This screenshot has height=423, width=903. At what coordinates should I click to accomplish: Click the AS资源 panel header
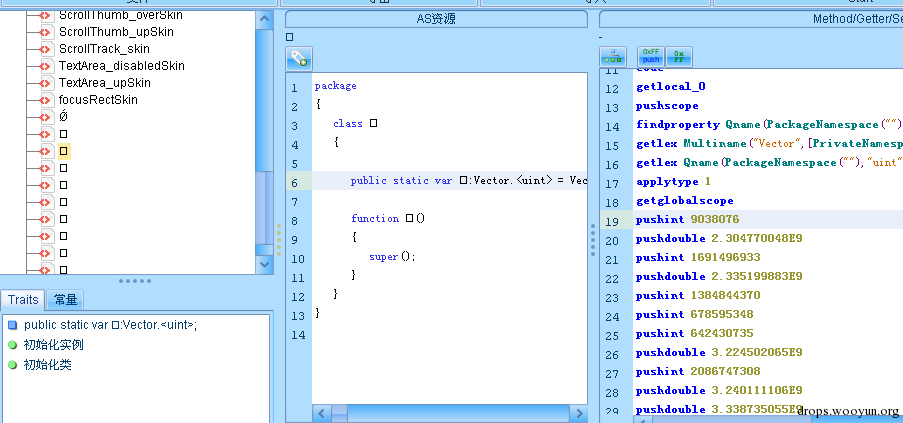pos(436,19)
